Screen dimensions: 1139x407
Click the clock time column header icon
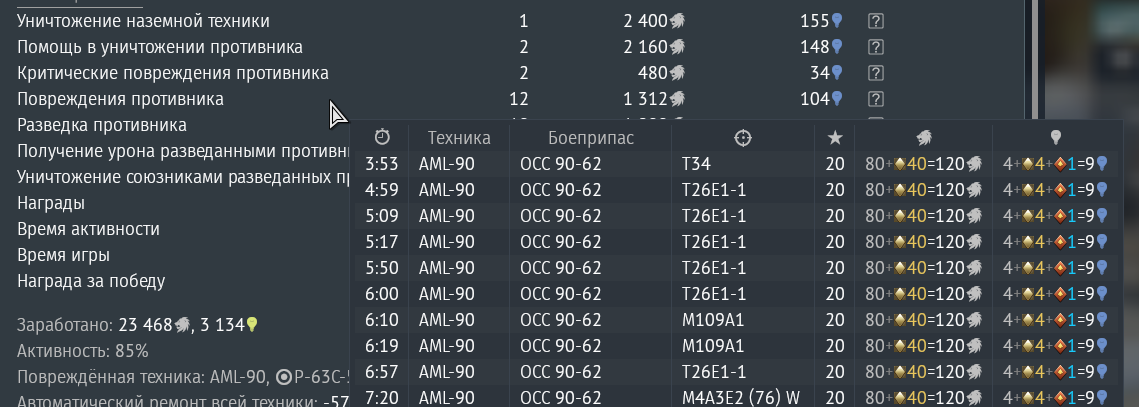pyautogui.click(x=382, y=137)
